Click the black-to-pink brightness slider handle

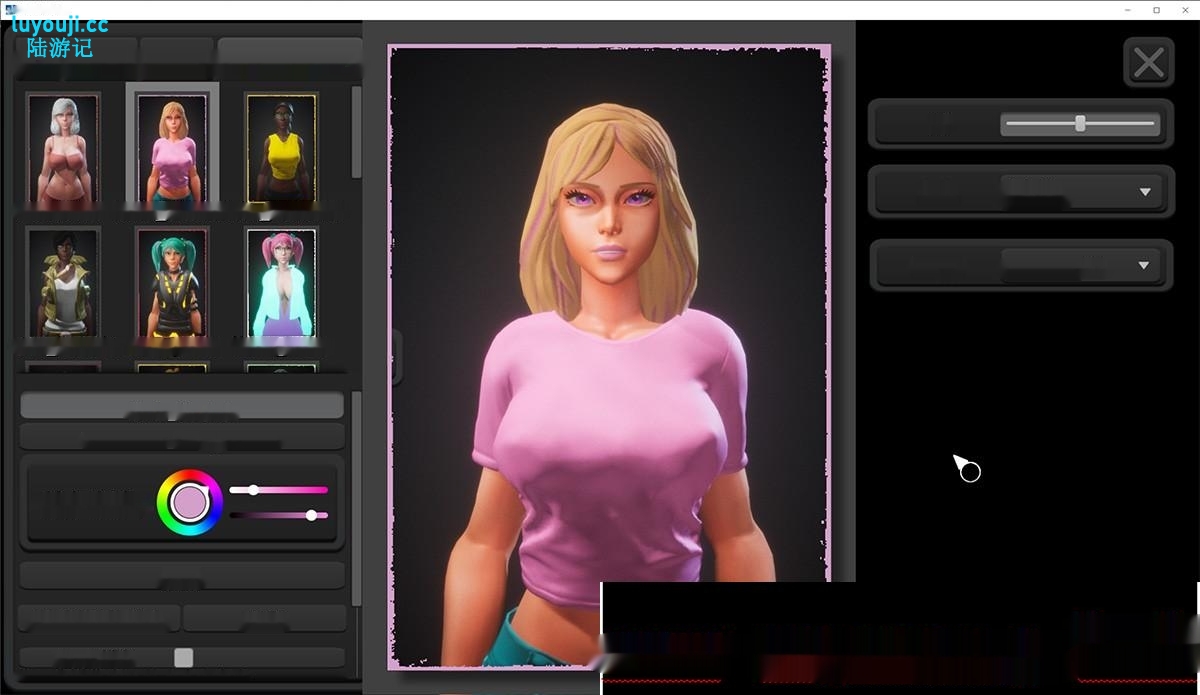(312, 515)
